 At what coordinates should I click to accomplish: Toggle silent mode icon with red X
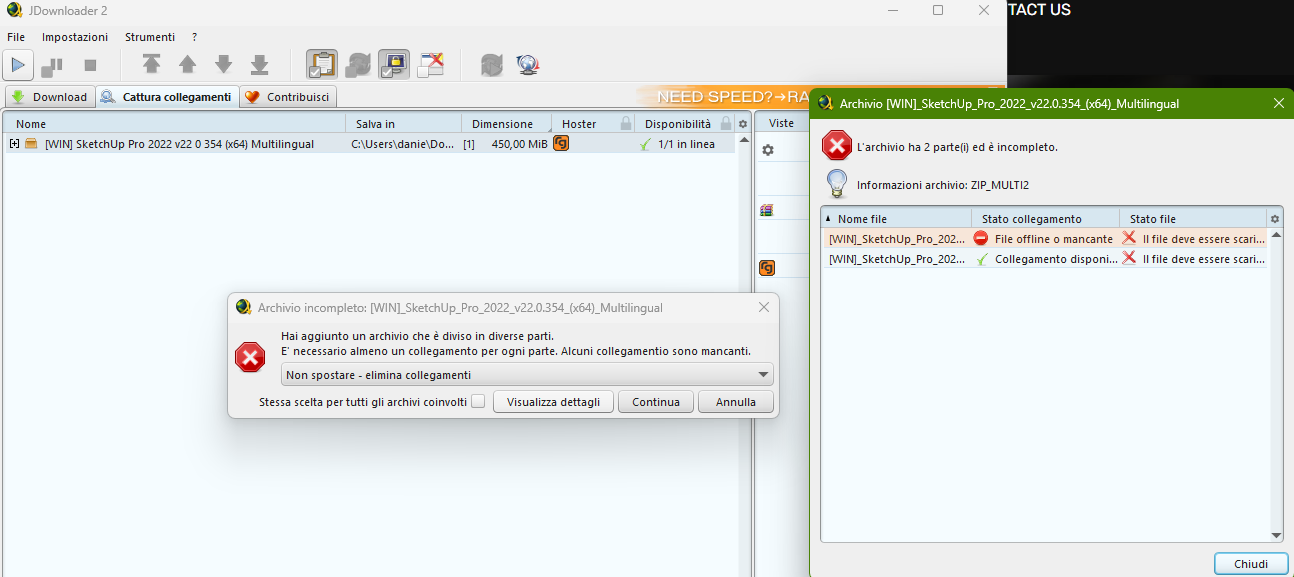click(431, 65)
